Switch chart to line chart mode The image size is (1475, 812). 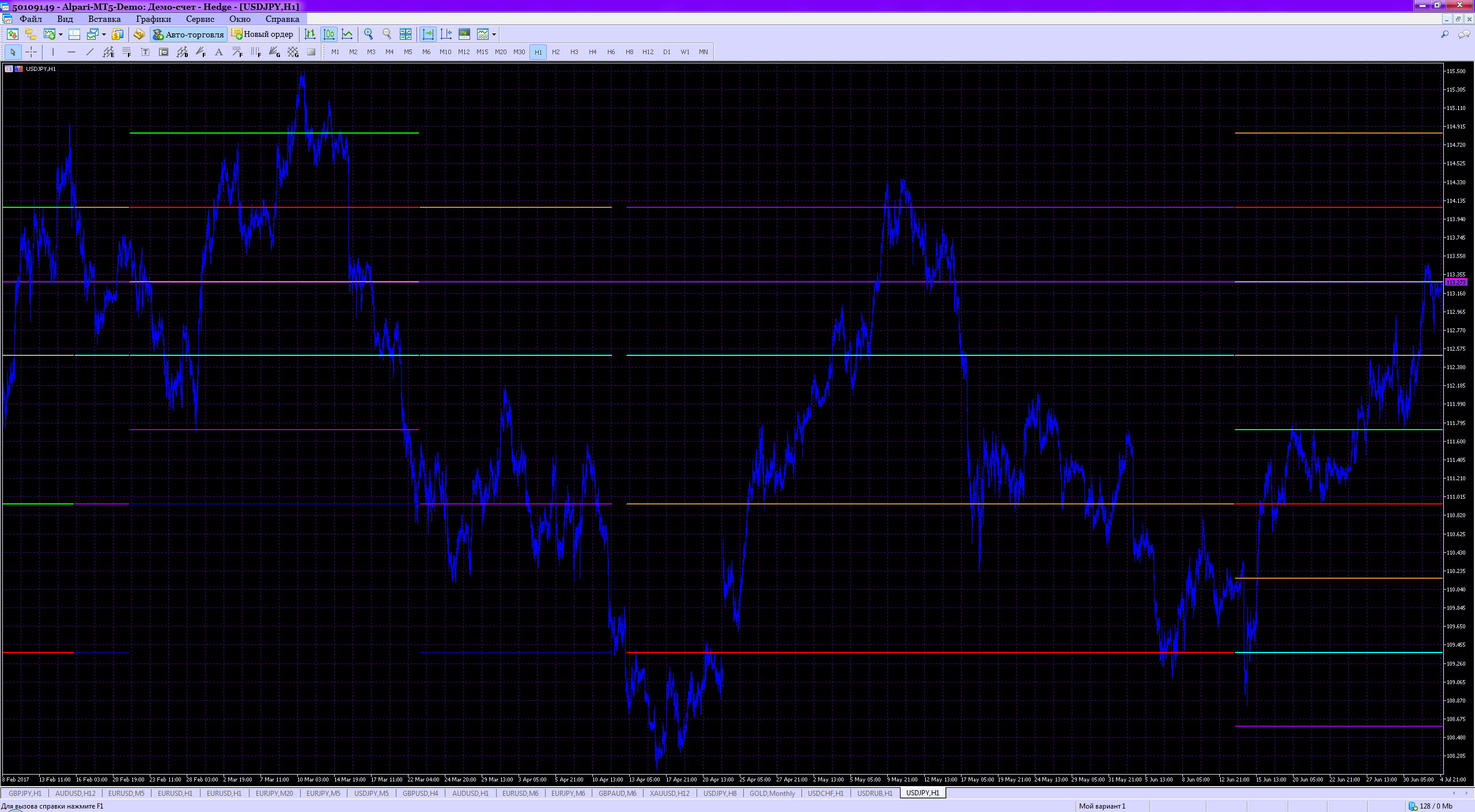(347, 34)
